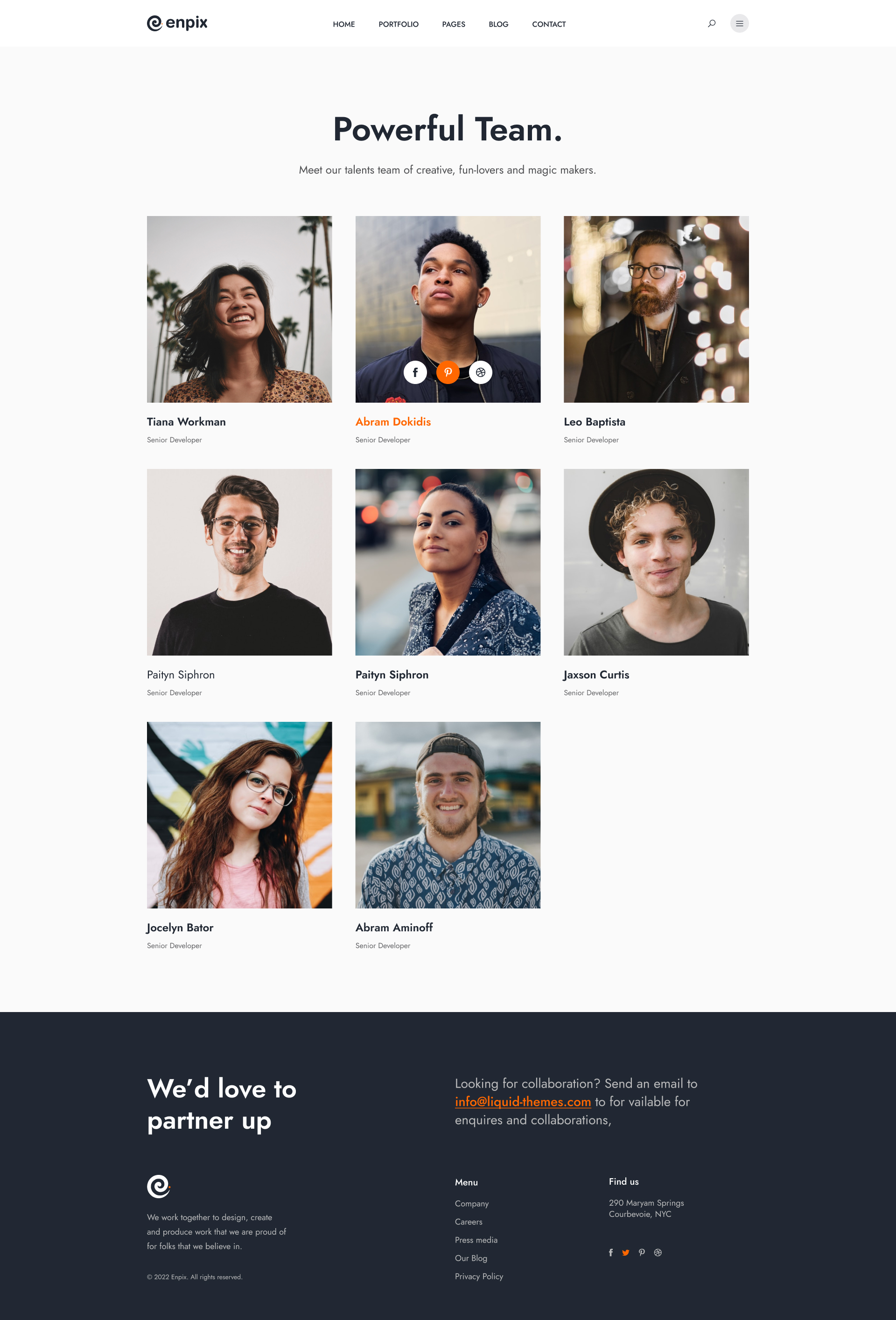The image size is (896, 1320).
Task: Click the Abram Dokidis name link
Action: [x=393, y=421]
